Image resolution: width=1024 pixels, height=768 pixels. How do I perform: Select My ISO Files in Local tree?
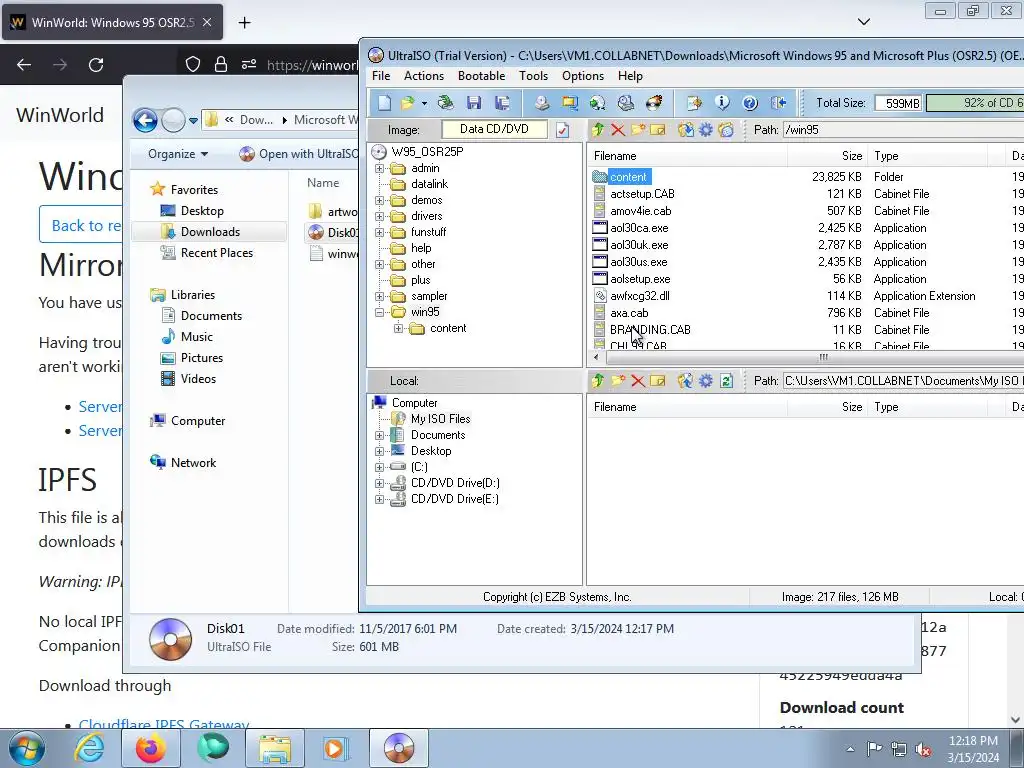(440, 419)
